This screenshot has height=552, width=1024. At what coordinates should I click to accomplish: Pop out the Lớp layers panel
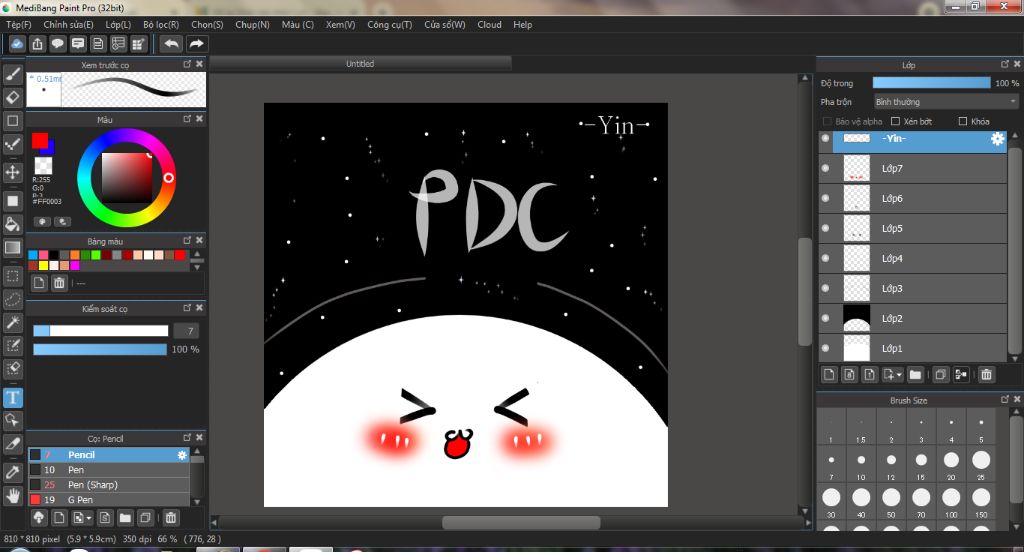click(1005, 64)
